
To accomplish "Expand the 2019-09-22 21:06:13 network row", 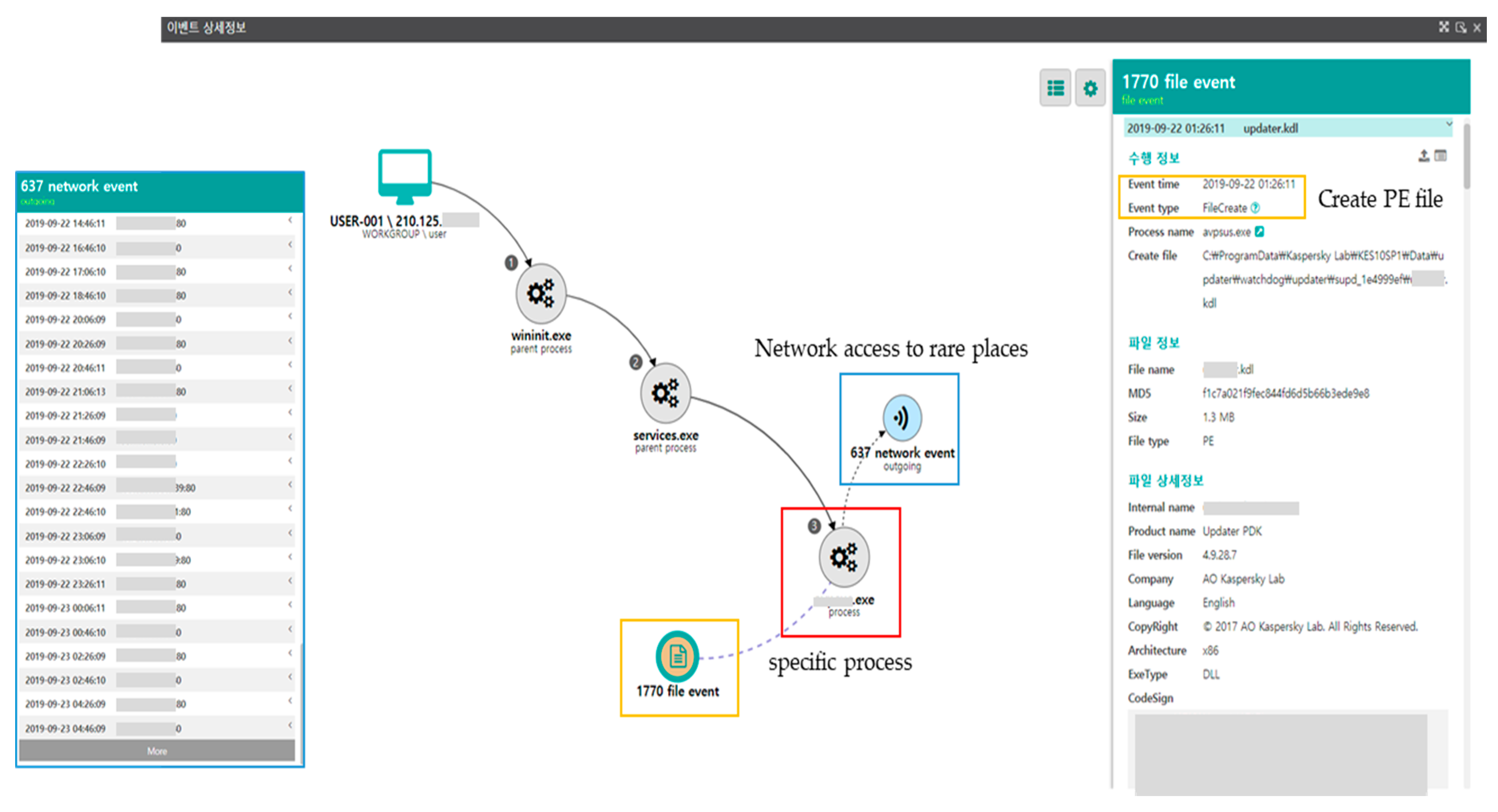I will 290,389.
